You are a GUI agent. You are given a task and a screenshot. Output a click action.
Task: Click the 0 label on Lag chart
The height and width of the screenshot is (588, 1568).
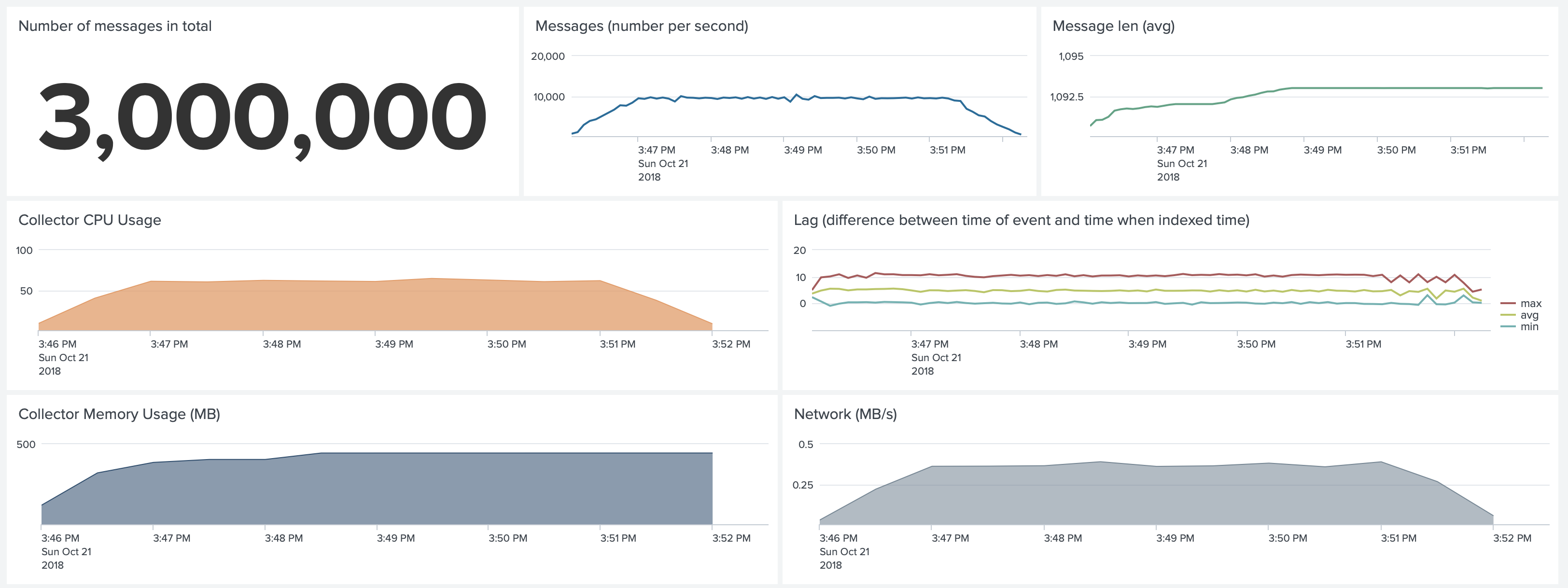click(803, 303)
